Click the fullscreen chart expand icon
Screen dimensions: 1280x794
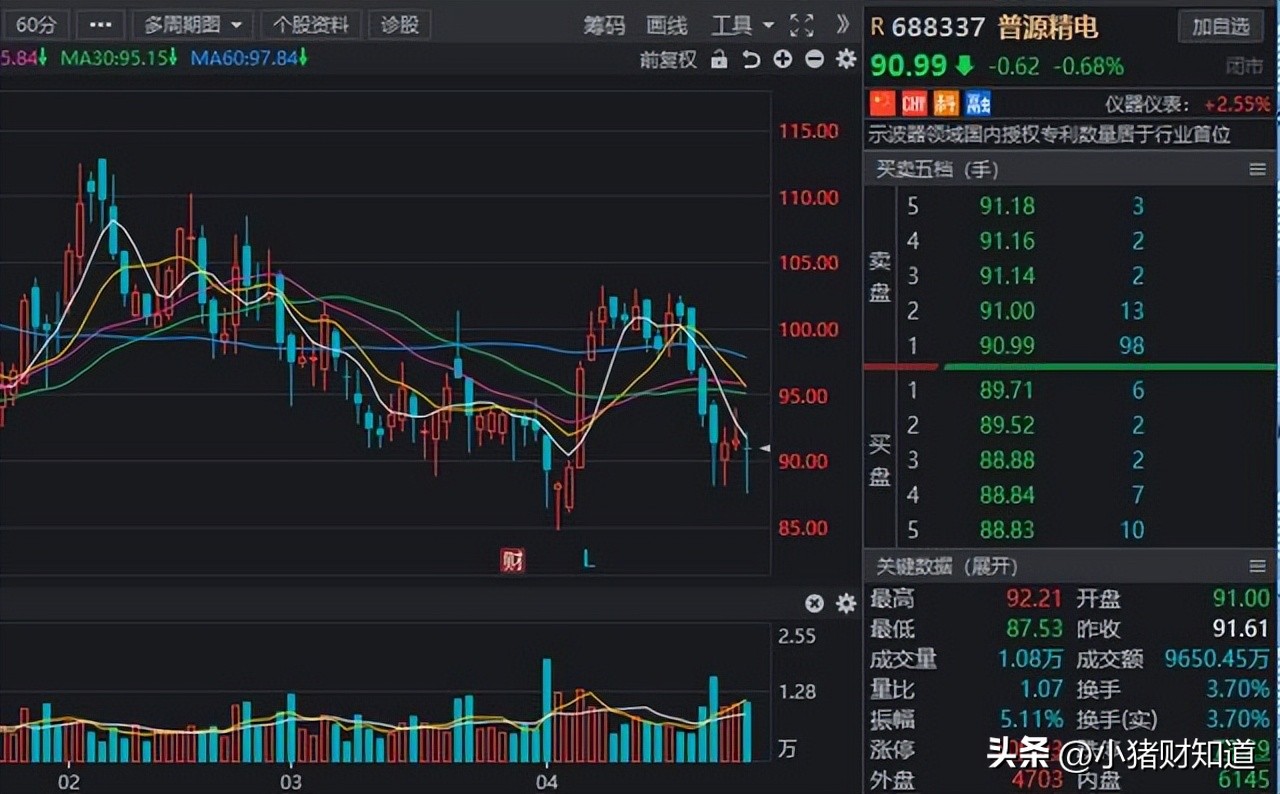(801, 25)
